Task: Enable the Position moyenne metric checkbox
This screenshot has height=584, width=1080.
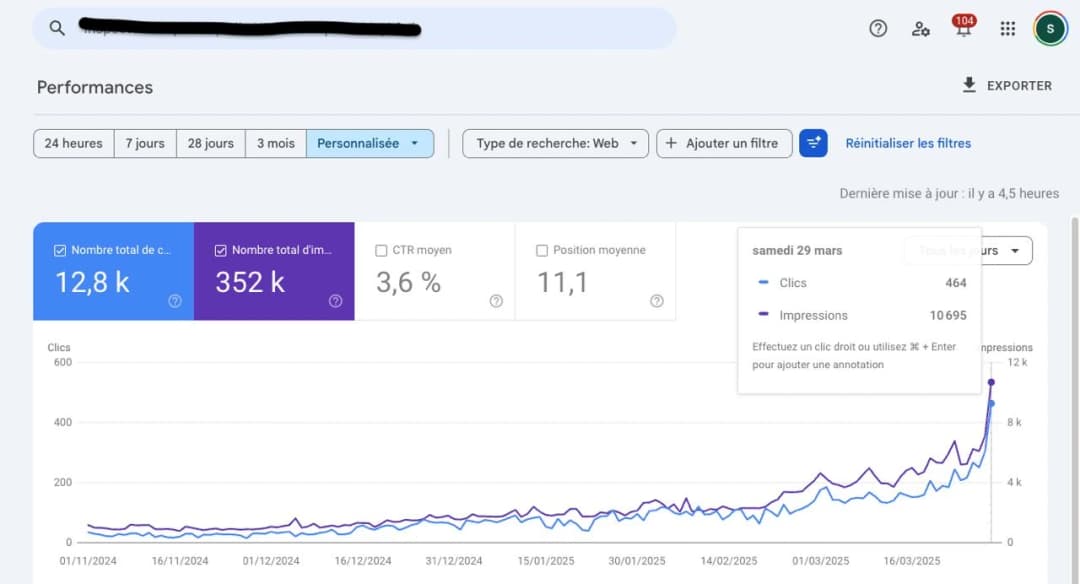Action: tap(541, 249)
